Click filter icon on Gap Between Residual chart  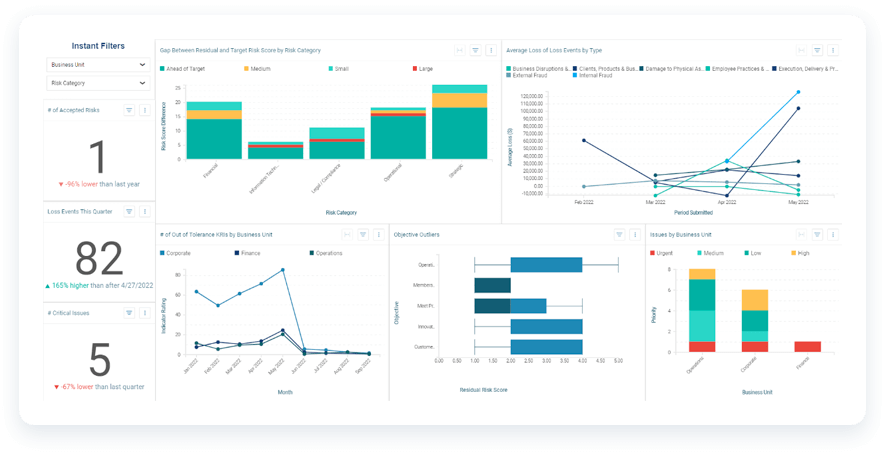[476, 49]
